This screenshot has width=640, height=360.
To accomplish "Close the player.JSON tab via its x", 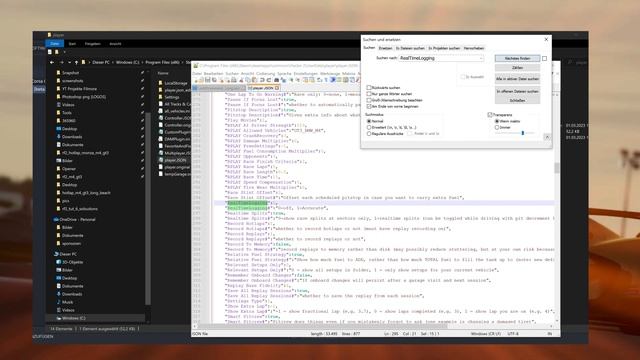I will pyautogui.click(x=277, y=88).
